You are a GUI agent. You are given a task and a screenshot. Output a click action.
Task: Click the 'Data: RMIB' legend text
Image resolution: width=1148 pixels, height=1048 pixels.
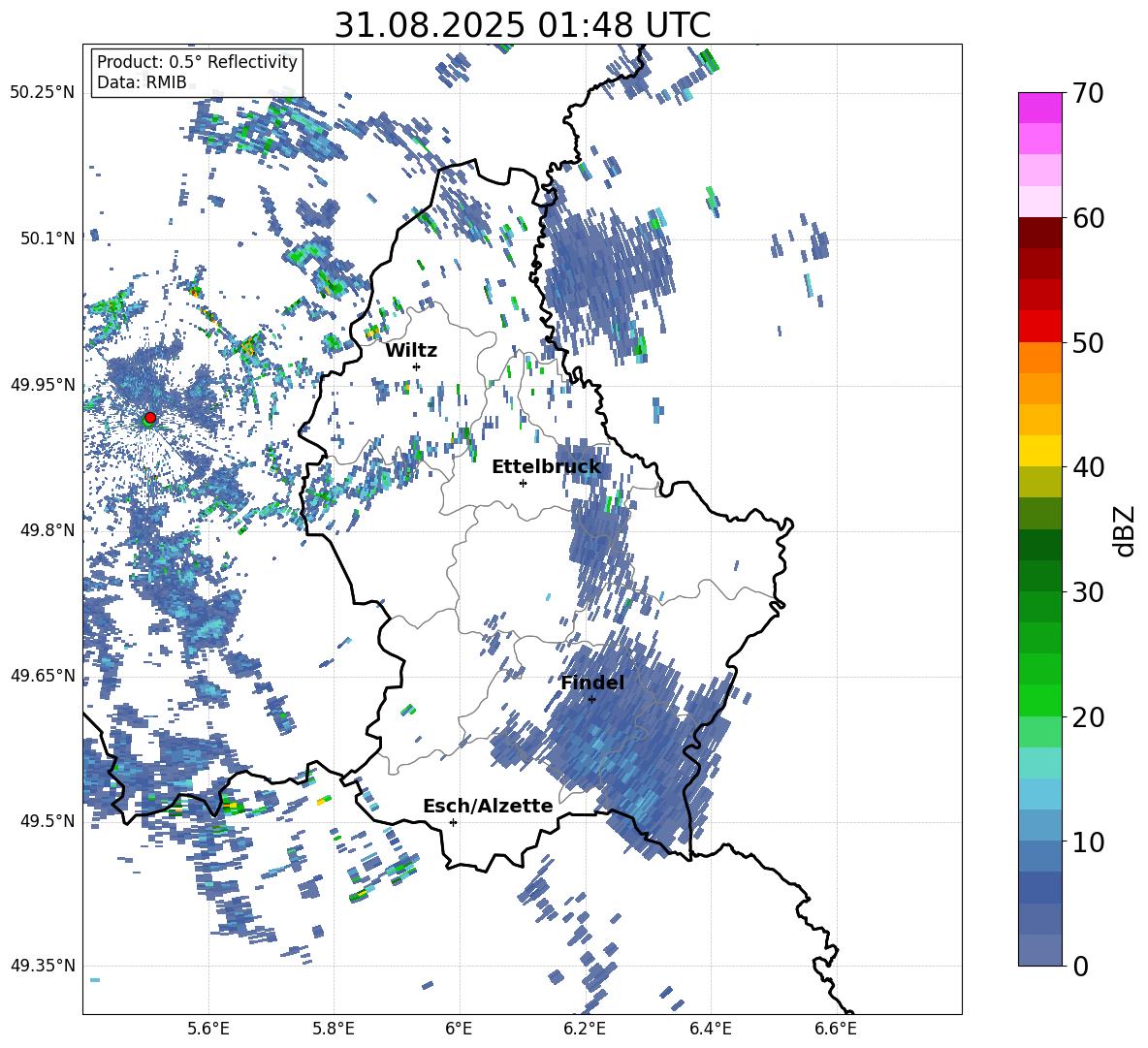tap(142, 82)
